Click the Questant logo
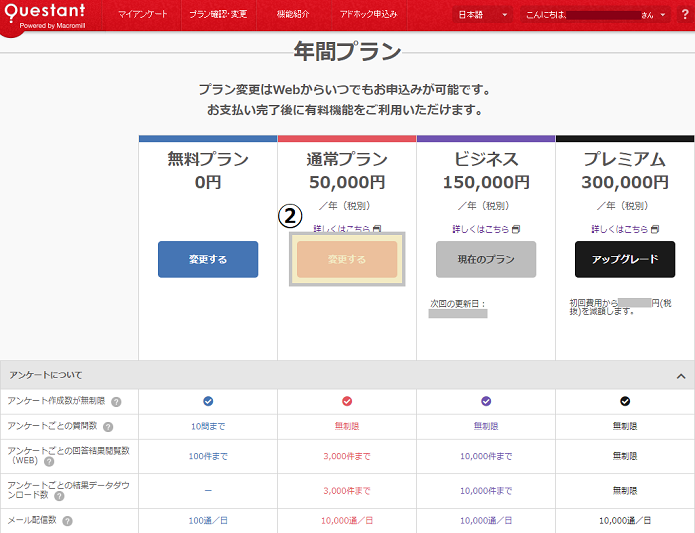Image resolution: width=695 pixels, height=533 pixels. (44, 16)
